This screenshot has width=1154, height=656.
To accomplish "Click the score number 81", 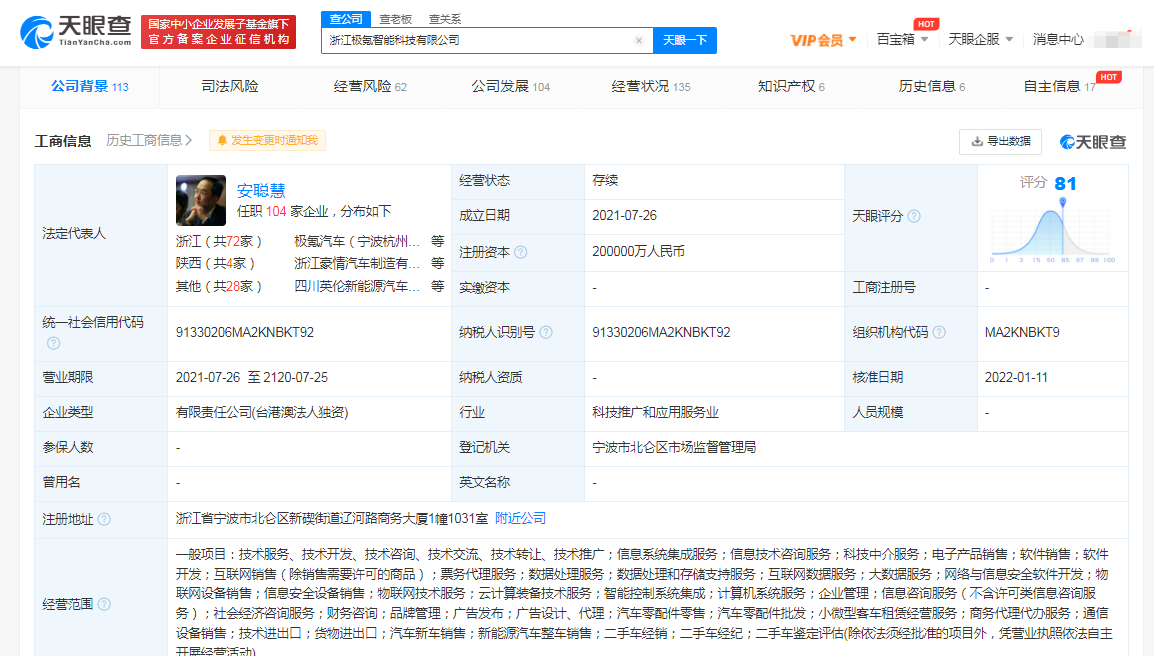I will tap(1065, 183).
